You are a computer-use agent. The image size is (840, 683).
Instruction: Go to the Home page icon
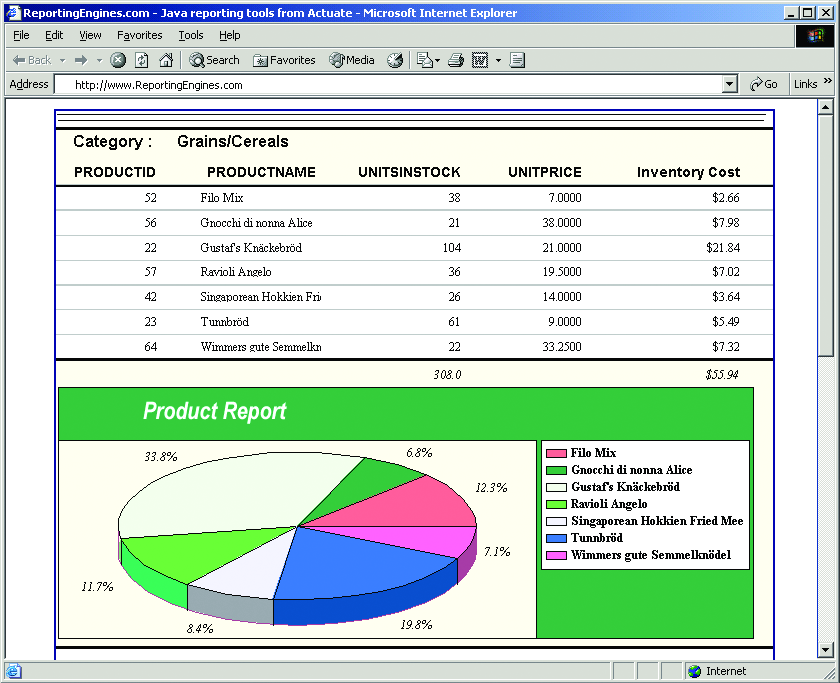click(x=166, y=60)
